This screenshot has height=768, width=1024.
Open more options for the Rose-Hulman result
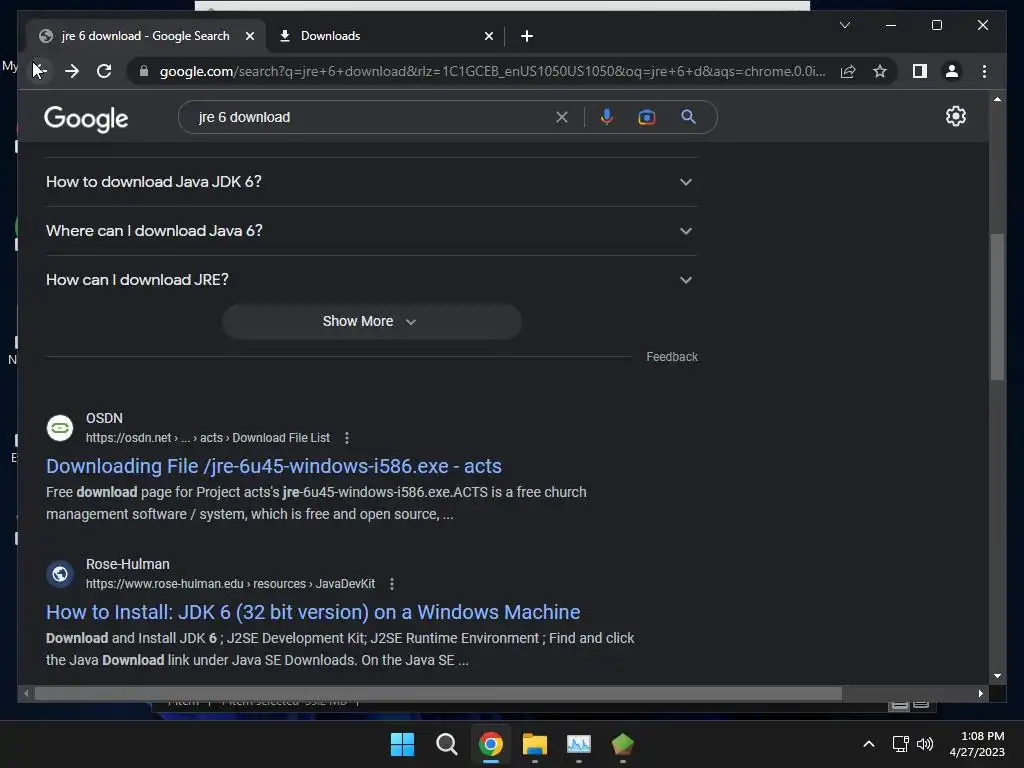392,584
